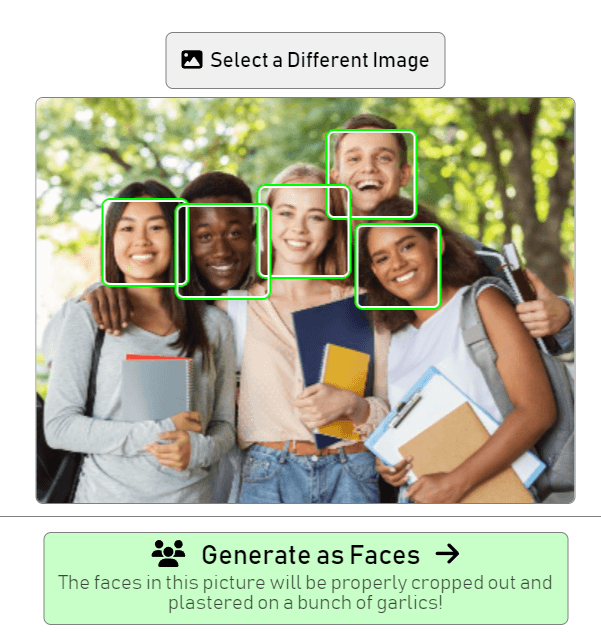
Task: Select the top laughing man's face box
Action: 371,174
